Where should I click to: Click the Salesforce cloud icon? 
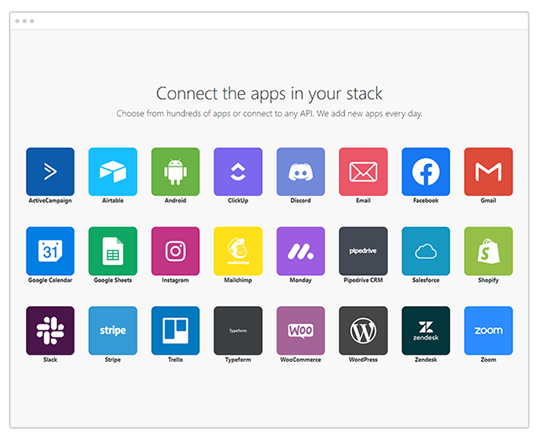pyautogui.click(x=426, y=251)
